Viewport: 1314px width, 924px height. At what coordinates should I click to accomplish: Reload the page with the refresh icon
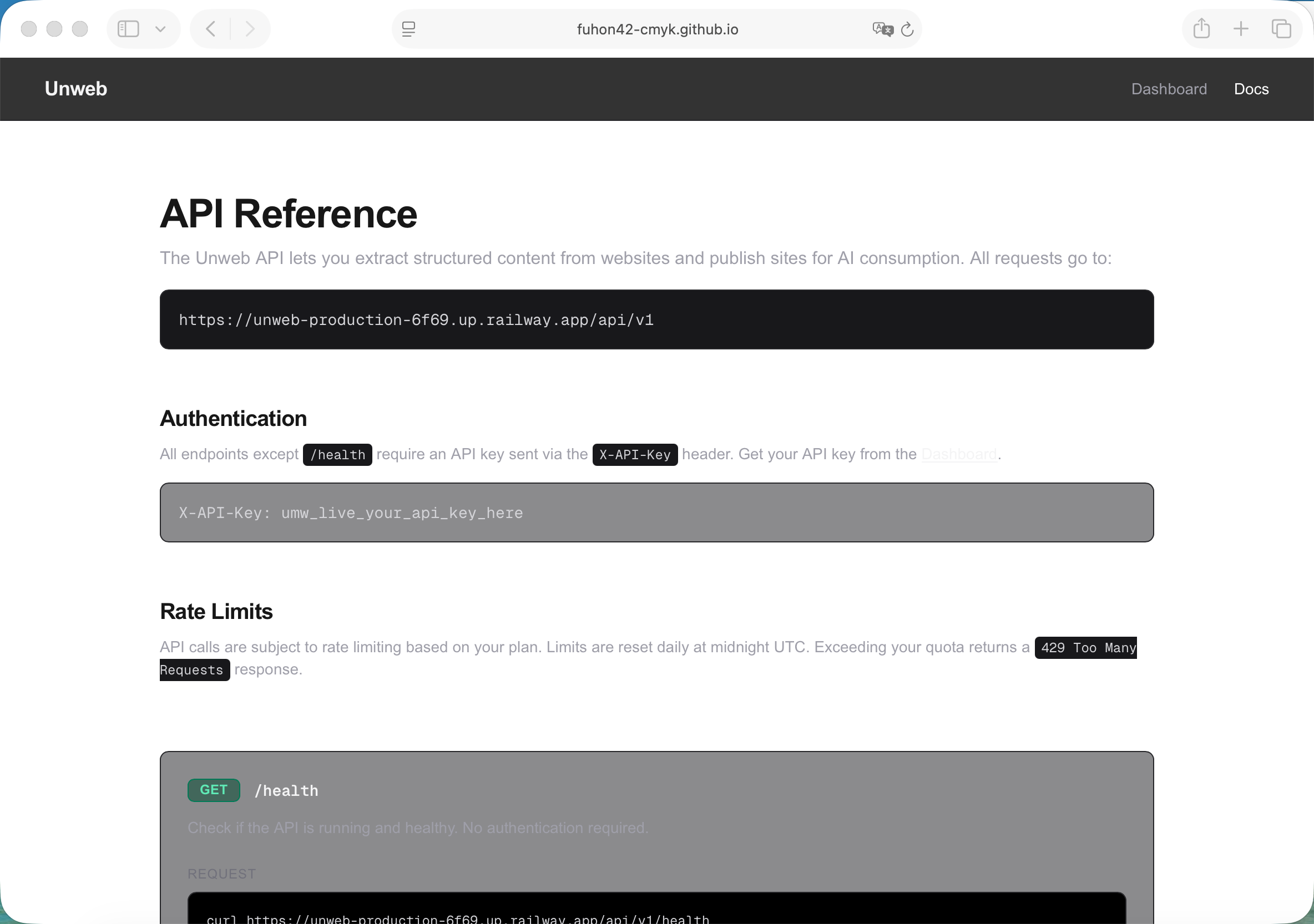point(907,29)
